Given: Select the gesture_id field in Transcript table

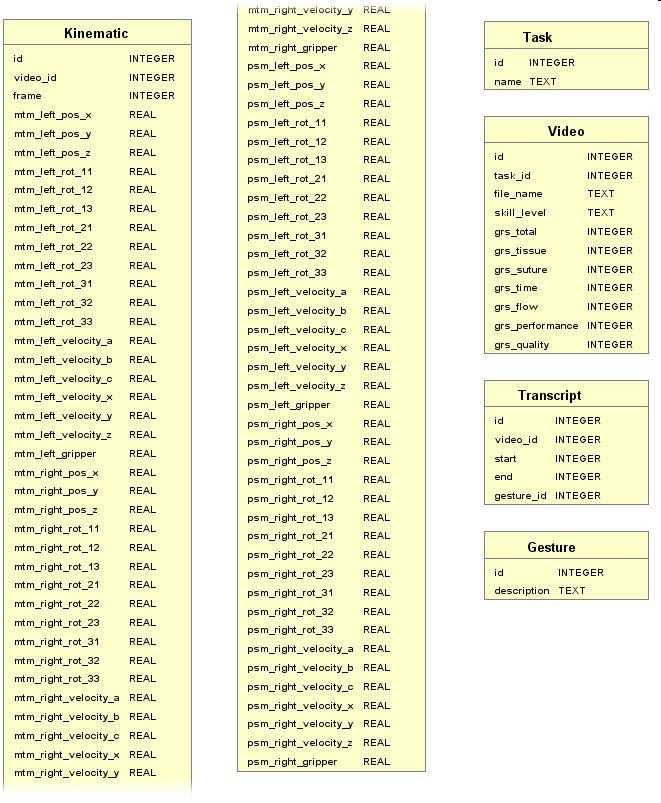Looking at the screenshot, I should pos(566,495).
